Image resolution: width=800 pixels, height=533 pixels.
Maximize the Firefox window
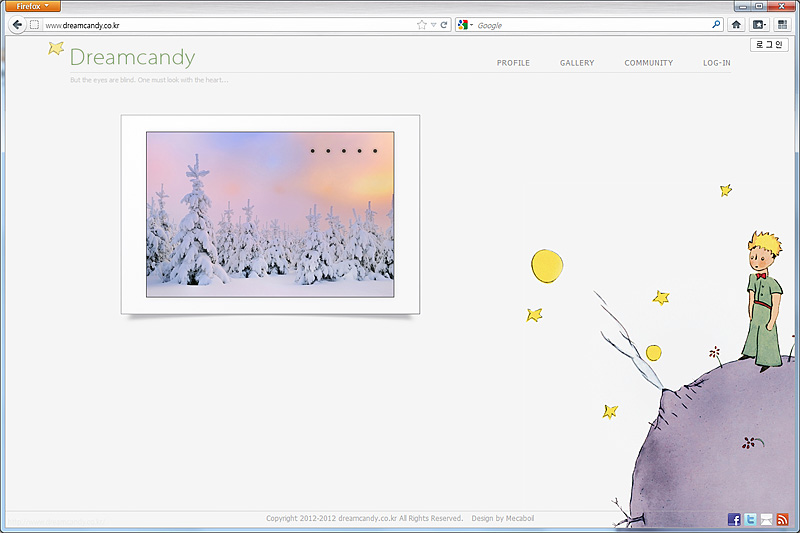click(759, 6)
